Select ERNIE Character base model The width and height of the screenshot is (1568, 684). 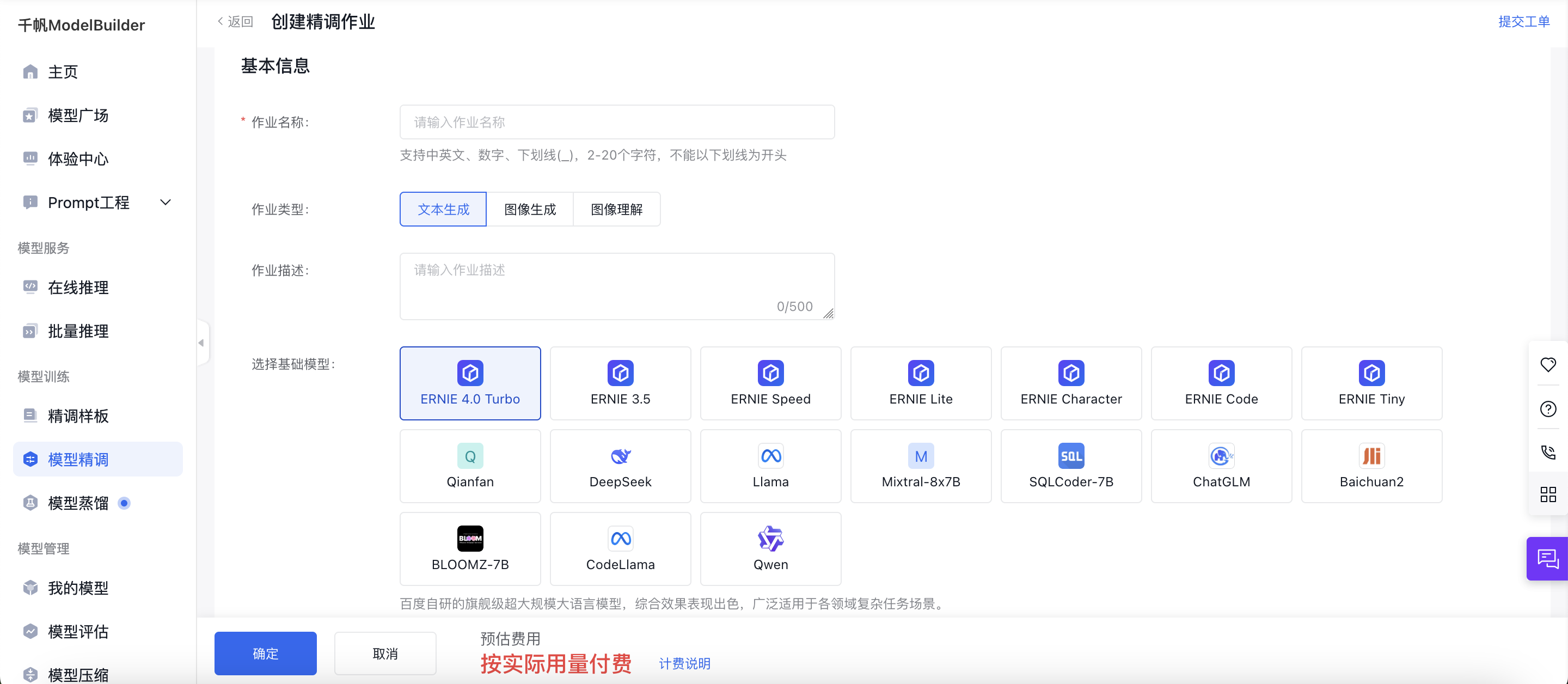pyautogui.click(x=1071, y=383)
